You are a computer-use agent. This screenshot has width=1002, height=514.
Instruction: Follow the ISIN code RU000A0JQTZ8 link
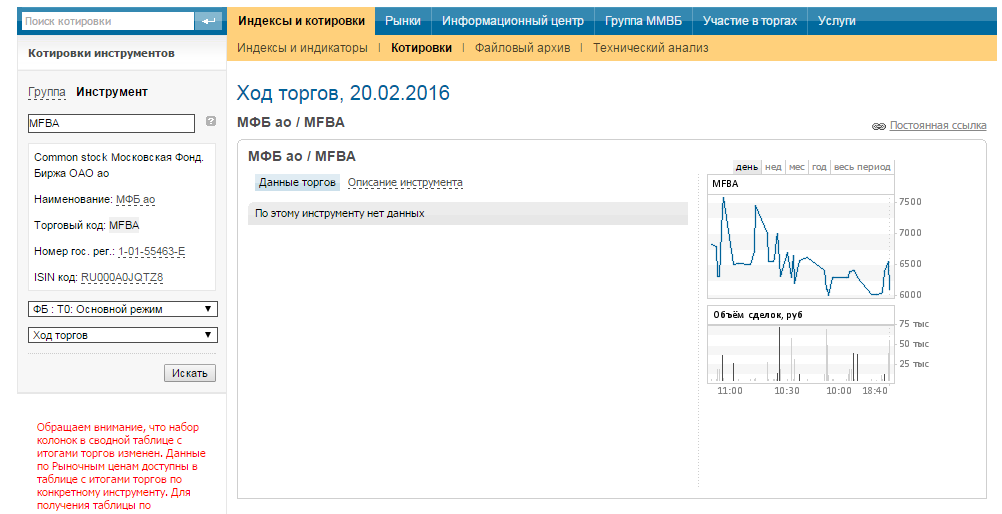coord(122,277)
